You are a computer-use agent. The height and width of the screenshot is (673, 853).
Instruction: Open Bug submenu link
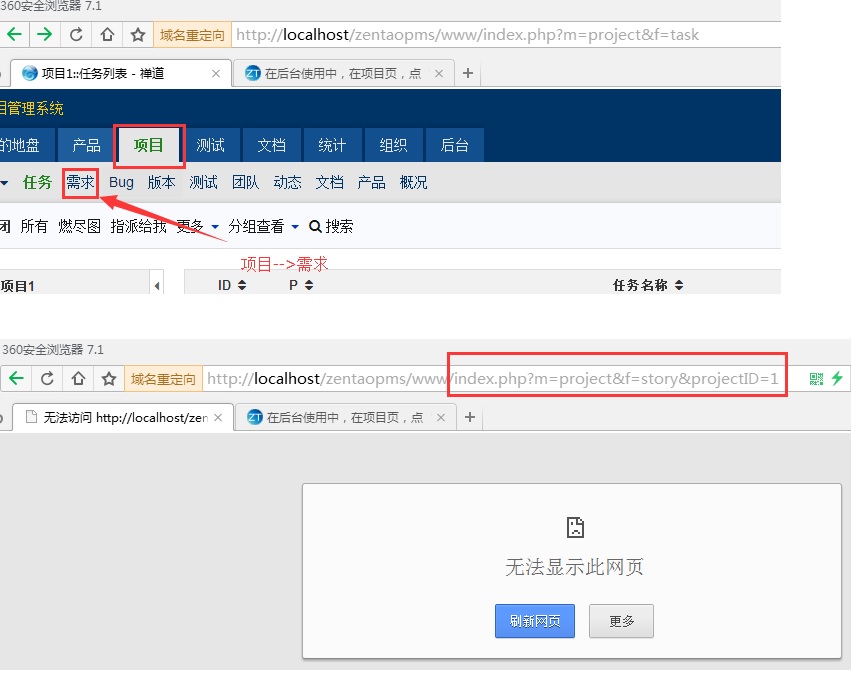(121, 182)
